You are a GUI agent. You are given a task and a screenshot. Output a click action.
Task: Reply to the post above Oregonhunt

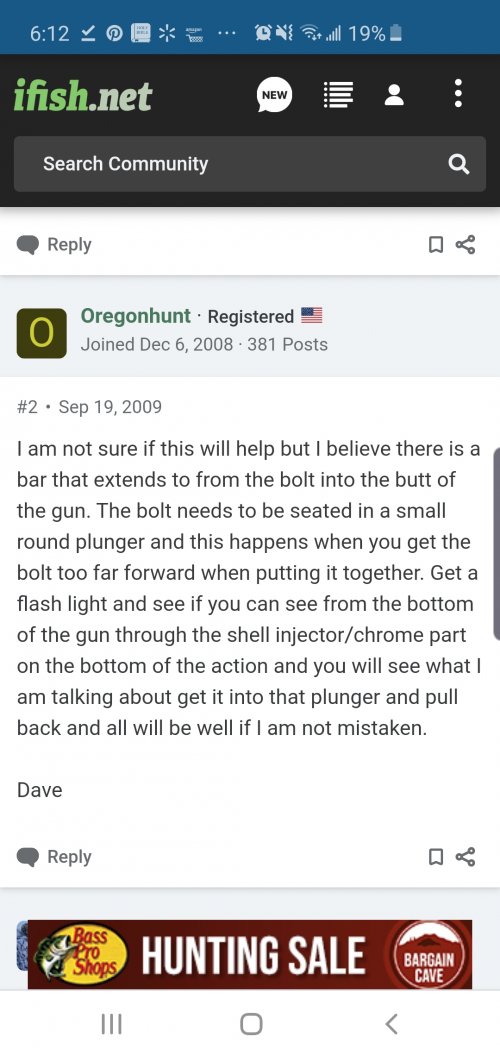pos(54,244)
